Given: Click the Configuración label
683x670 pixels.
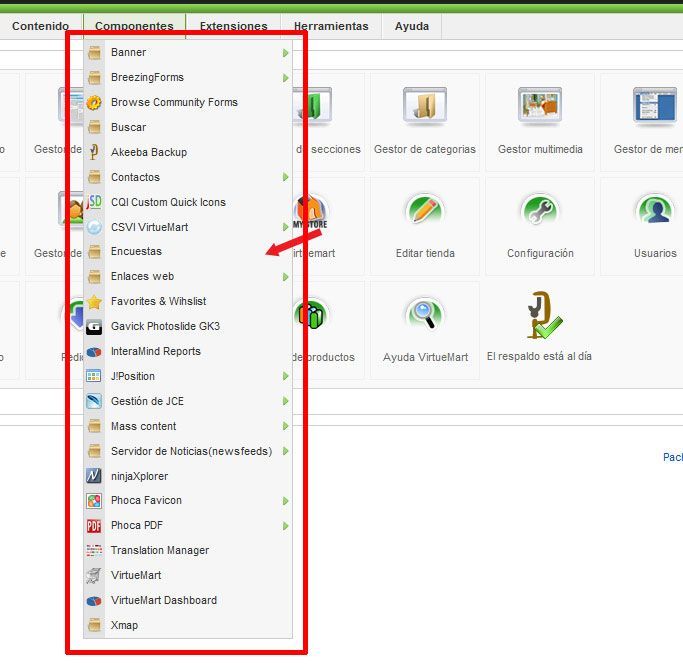Looking at the screenshot, I should 540,254.
